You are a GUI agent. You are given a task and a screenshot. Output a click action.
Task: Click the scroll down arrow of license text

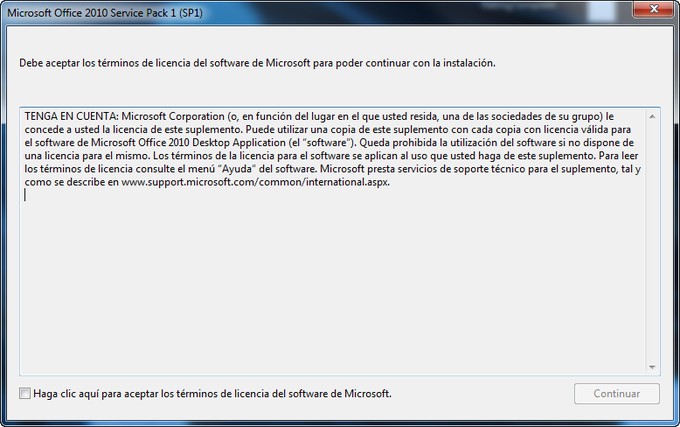click(652, 367)
